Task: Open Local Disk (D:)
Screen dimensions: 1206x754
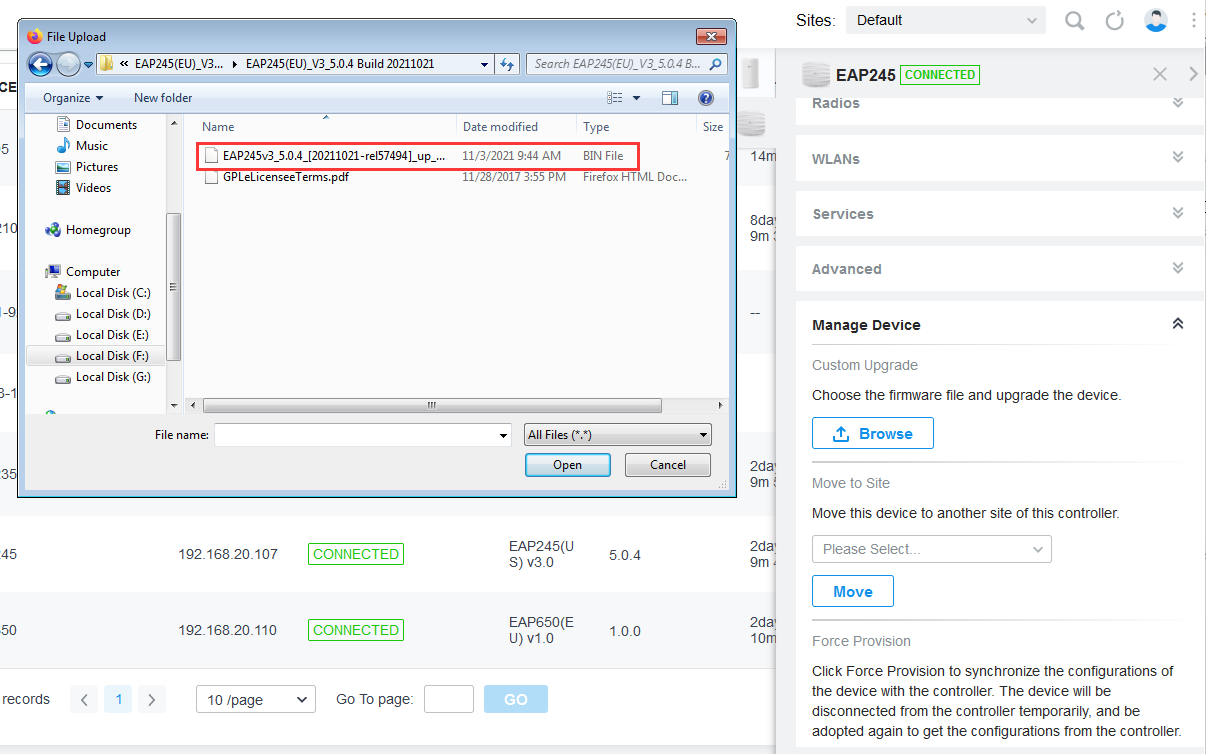Action: pyautogui.click(x=103, y=314)
